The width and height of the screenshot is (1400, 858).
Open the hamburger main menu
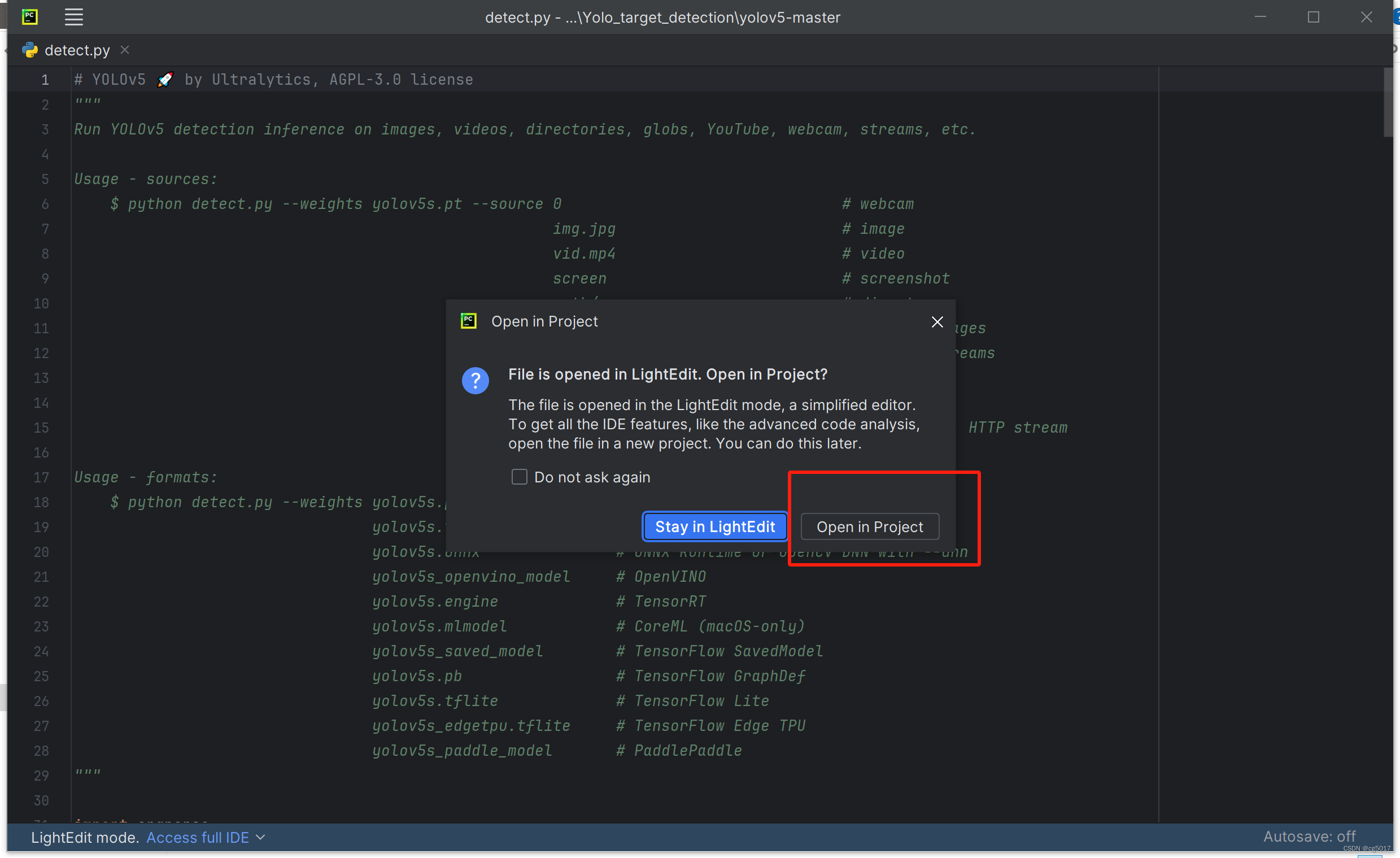74,17
